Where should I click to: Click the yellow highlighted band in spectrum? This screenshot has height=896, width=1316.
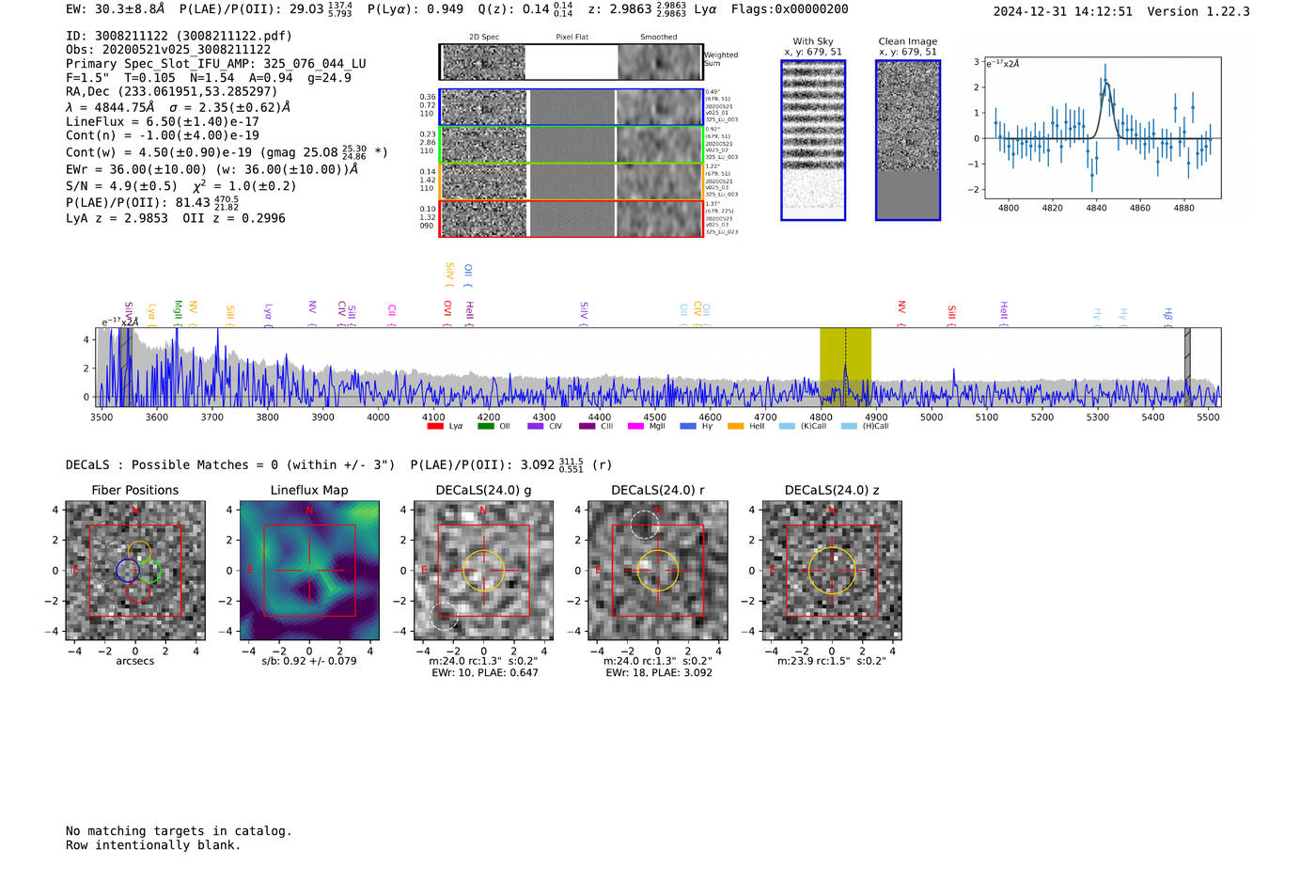tap(845, 367)
